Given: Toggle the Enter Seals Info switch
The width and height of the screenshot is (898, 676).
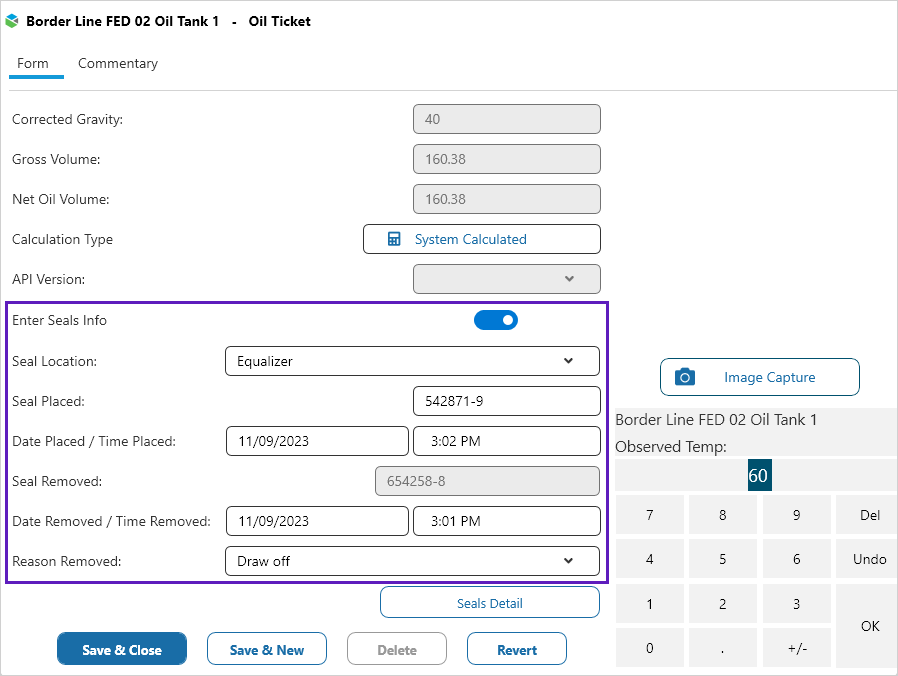Looking at the screenshot, I should (x=496, y=320).
